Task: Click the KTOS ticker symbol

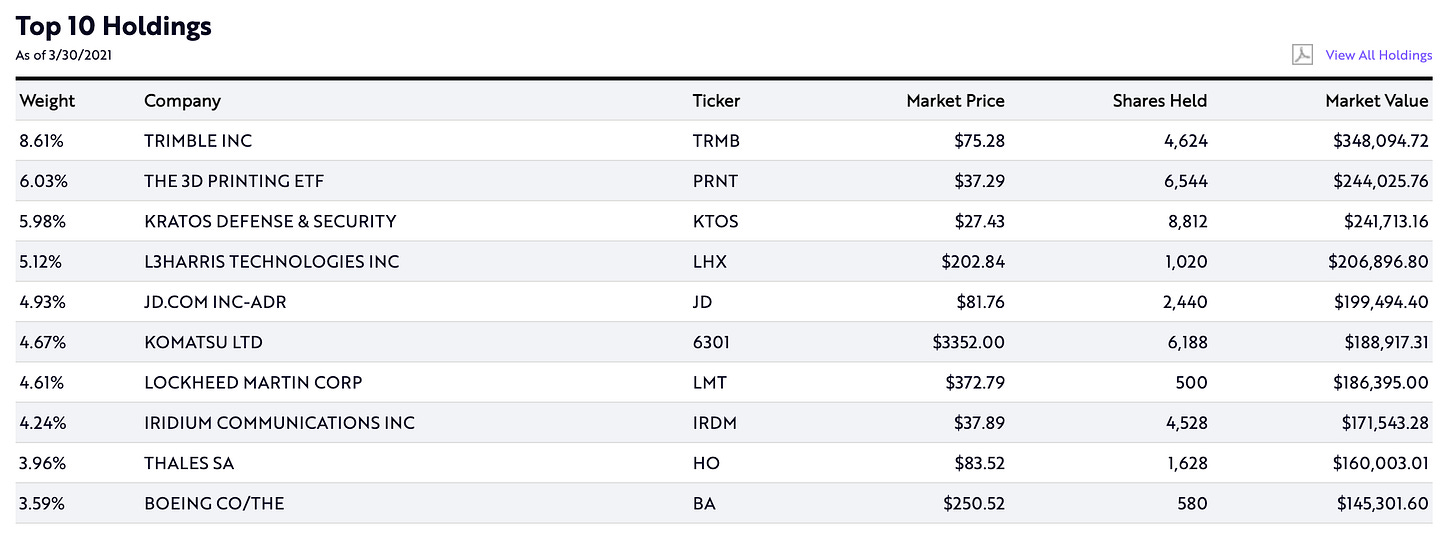Action: (714, 221)
